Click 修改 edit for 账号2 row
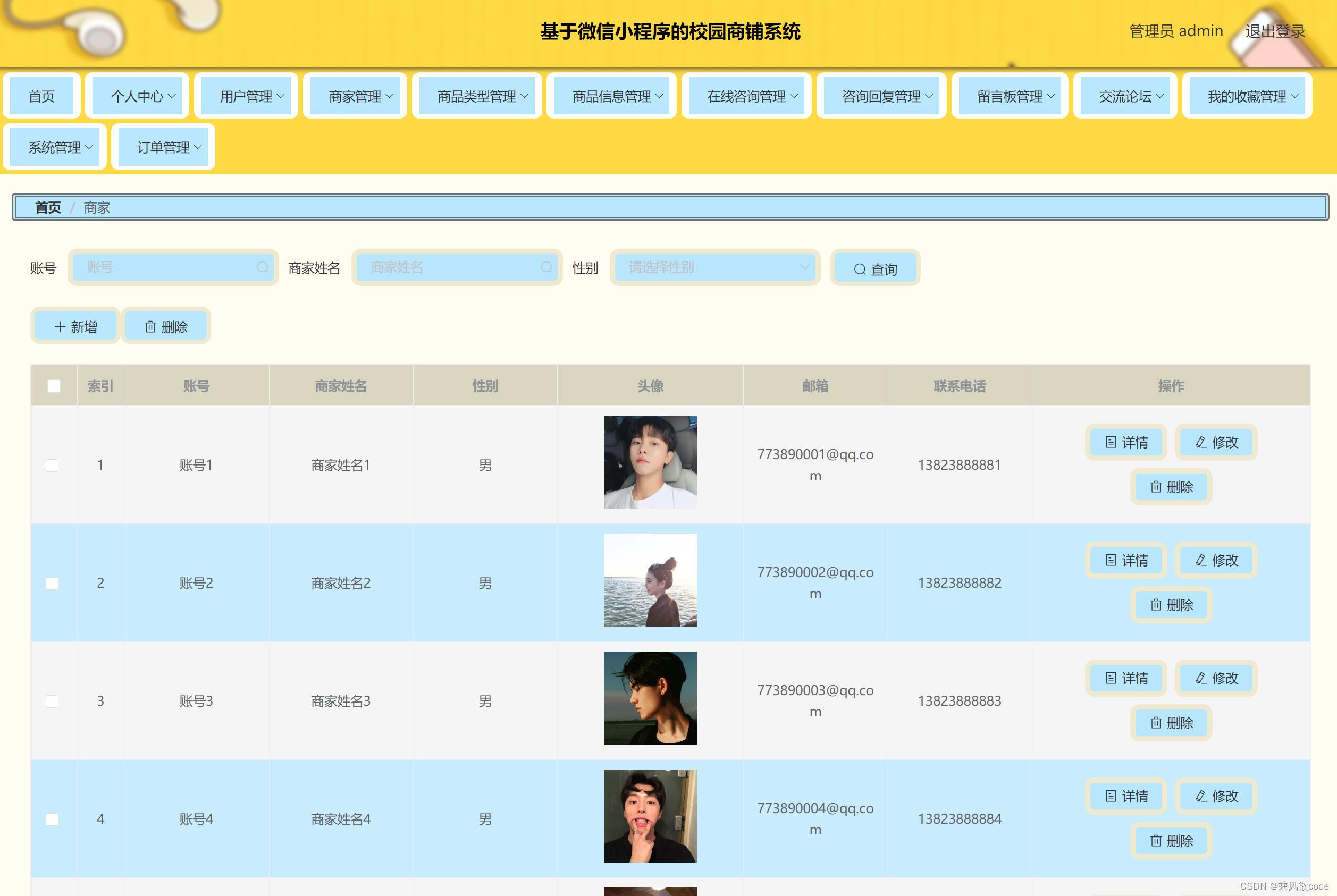1337x896 pixels. [1216, 560]
